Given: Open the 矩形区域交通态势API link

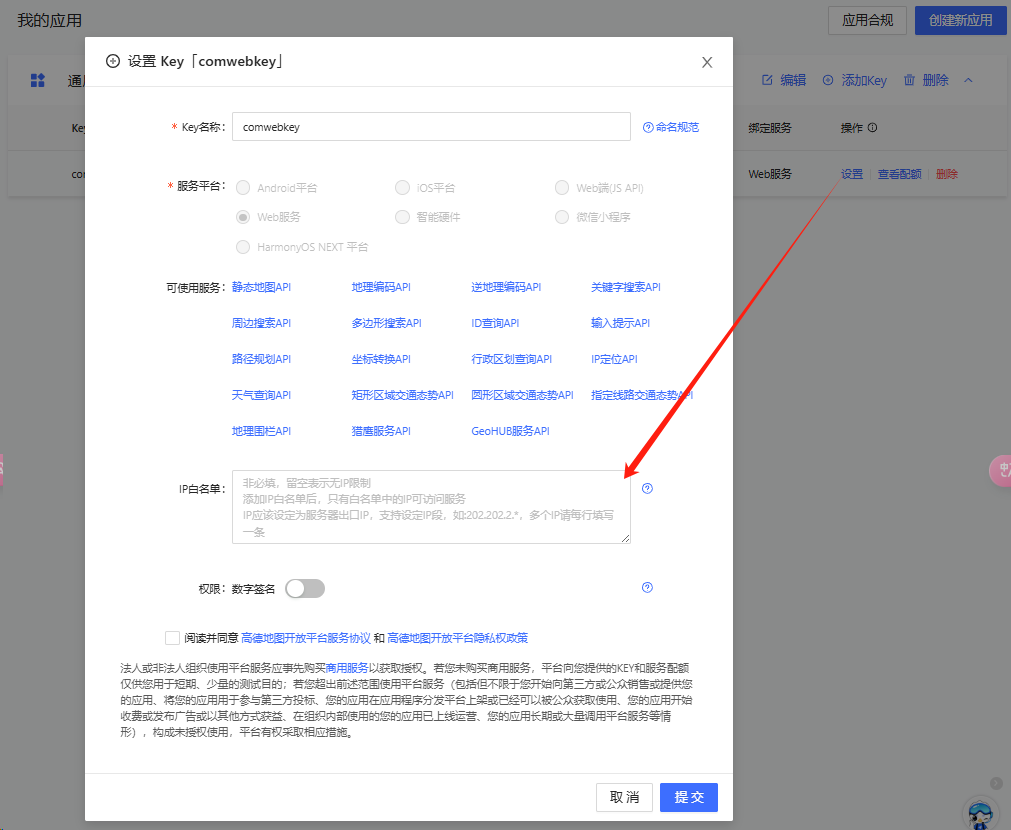Looking at the screenshot, I should 403,395.
